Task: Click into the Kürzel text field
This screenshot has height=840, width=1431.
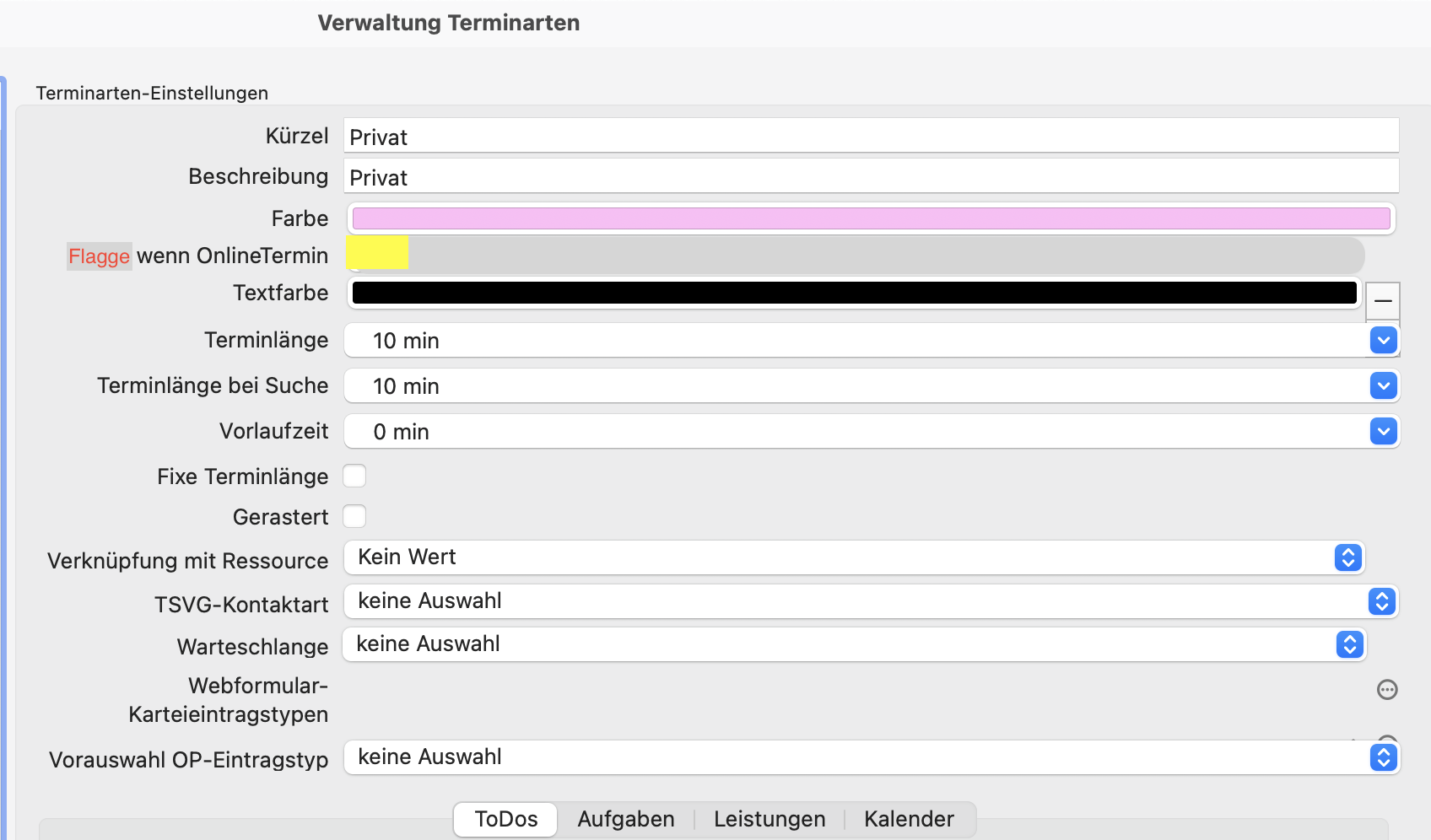Action: (x=870, y=137)
